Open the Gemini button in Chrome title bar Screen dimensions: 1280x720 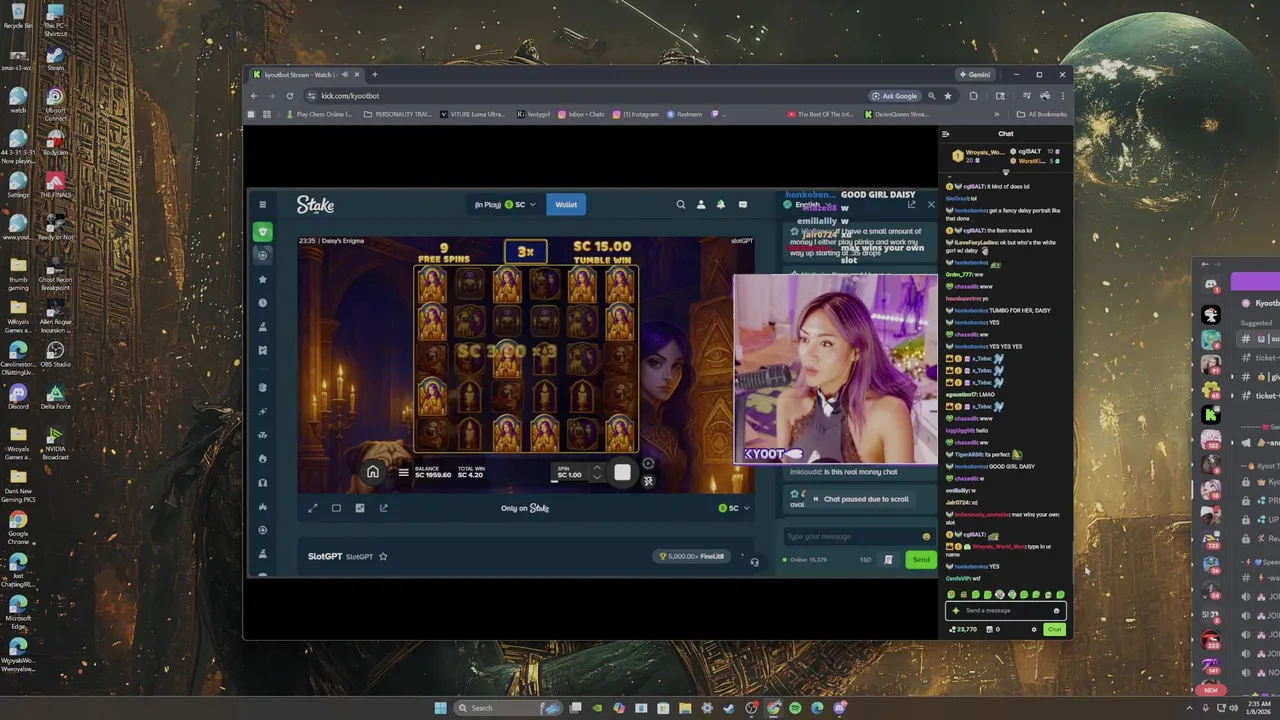[974, 74]
